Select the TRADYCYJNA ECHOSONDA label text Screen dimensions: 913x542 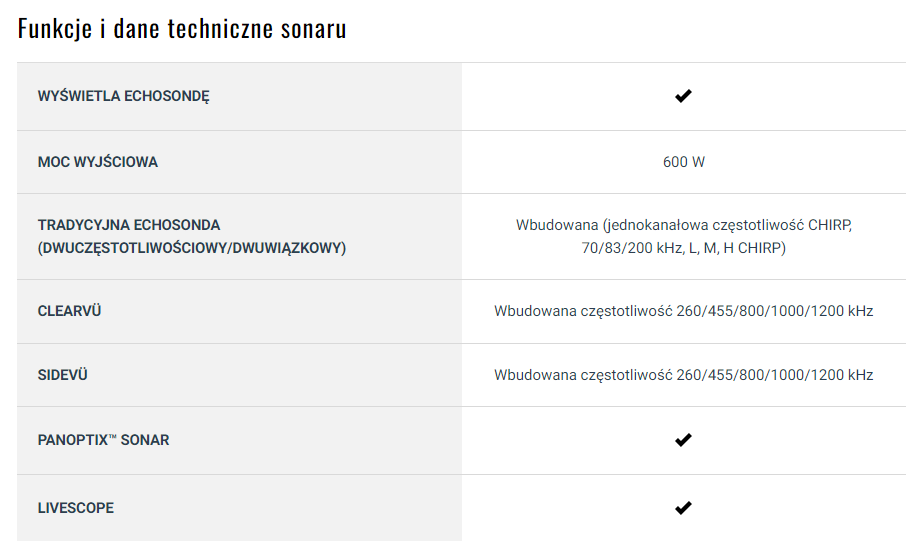coord(129,225)
